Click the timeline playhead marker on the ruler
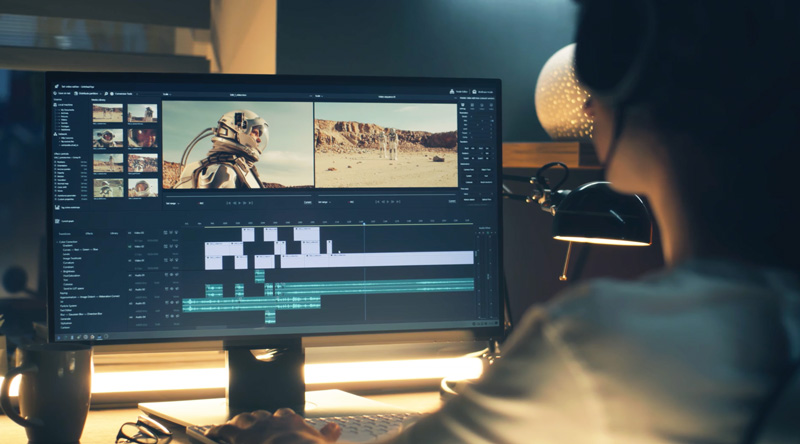The height and width of the screenshot is (444, 800). 364,225
